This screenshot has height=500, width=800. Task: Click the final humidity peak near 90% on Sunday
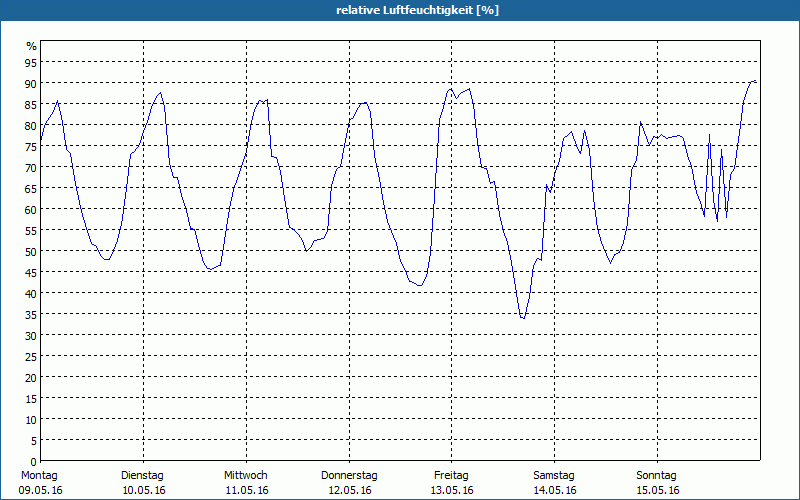[754, 81]
